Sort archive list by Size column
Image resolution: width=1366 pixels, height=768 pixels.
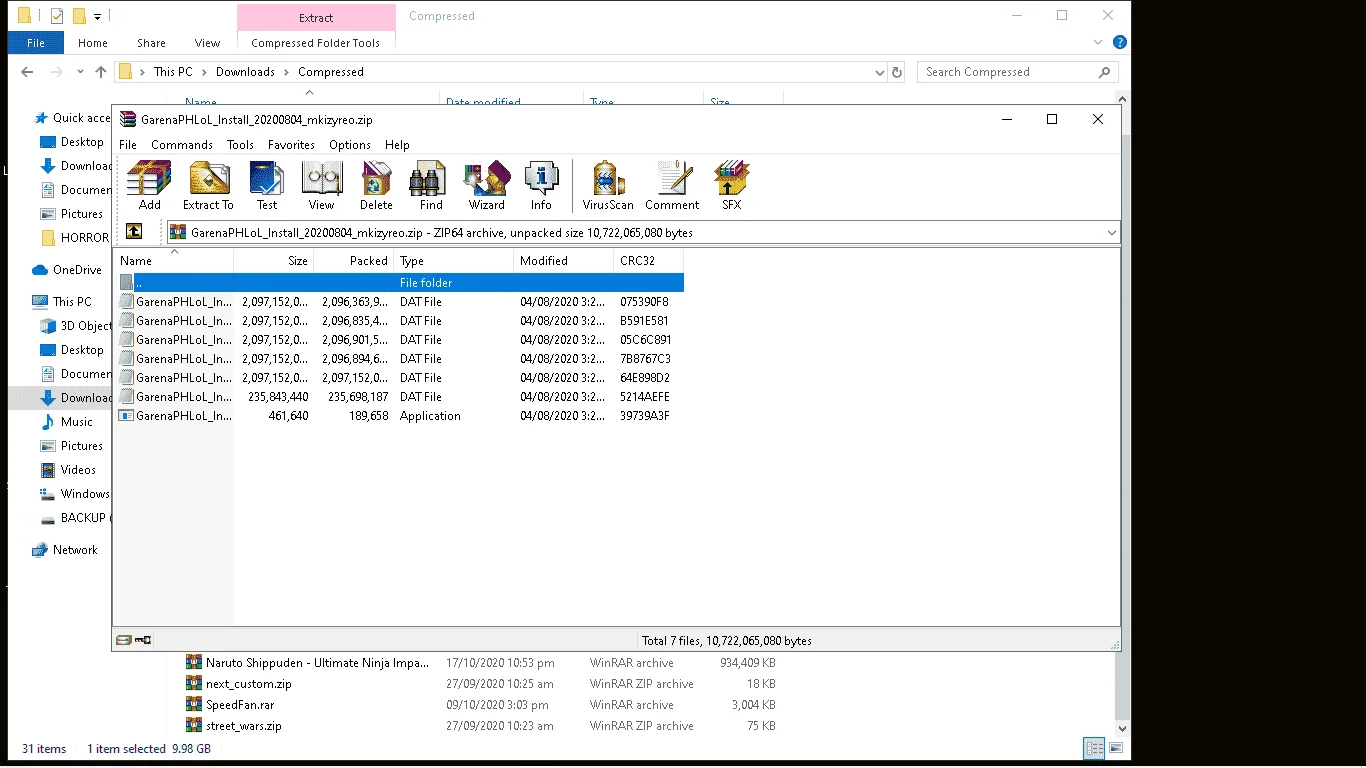click(273, 261)
